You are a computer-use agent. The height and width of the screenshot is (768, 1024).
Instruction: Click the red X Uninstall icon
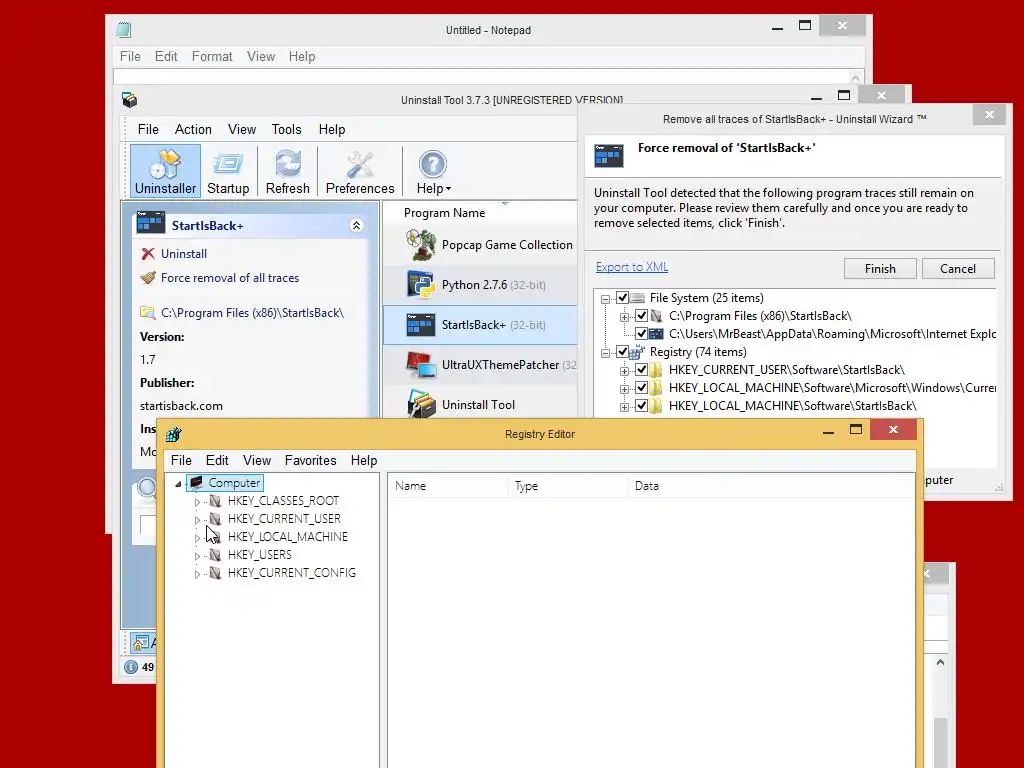pyautogui.click(x=148, y=253)
